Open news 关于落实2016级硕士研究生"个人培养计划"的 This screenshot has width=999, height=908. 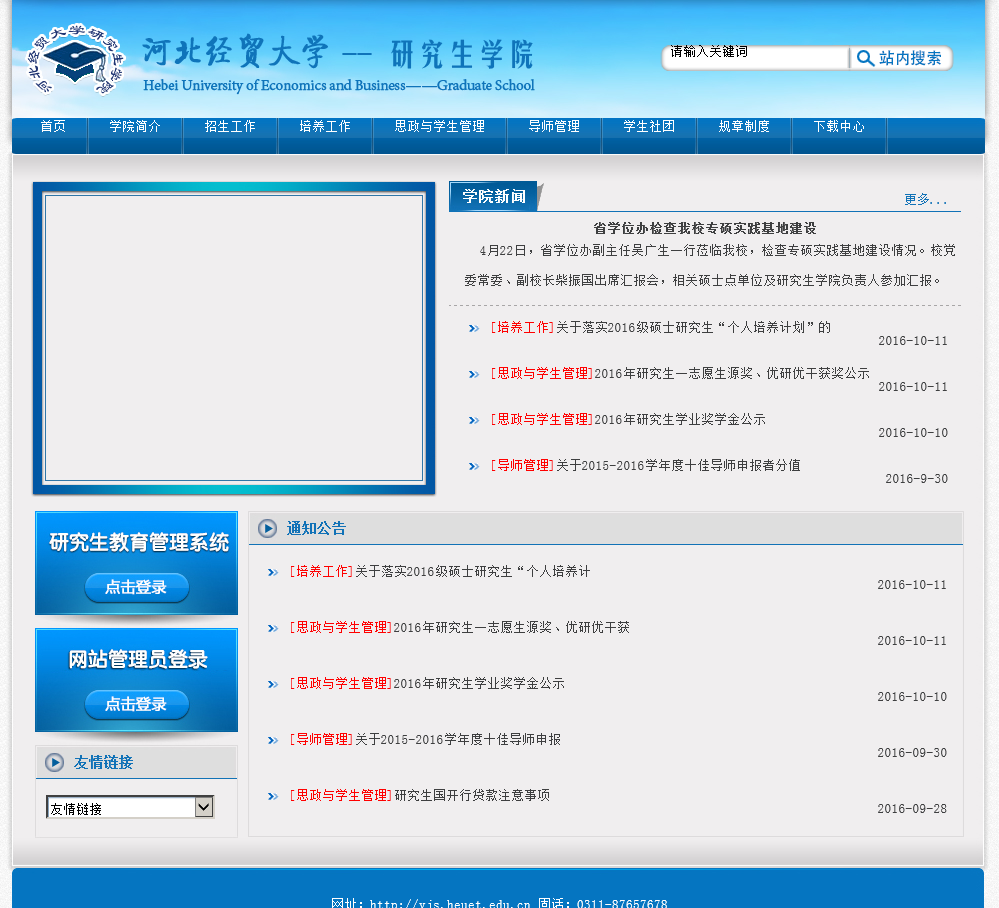[693, 328]
